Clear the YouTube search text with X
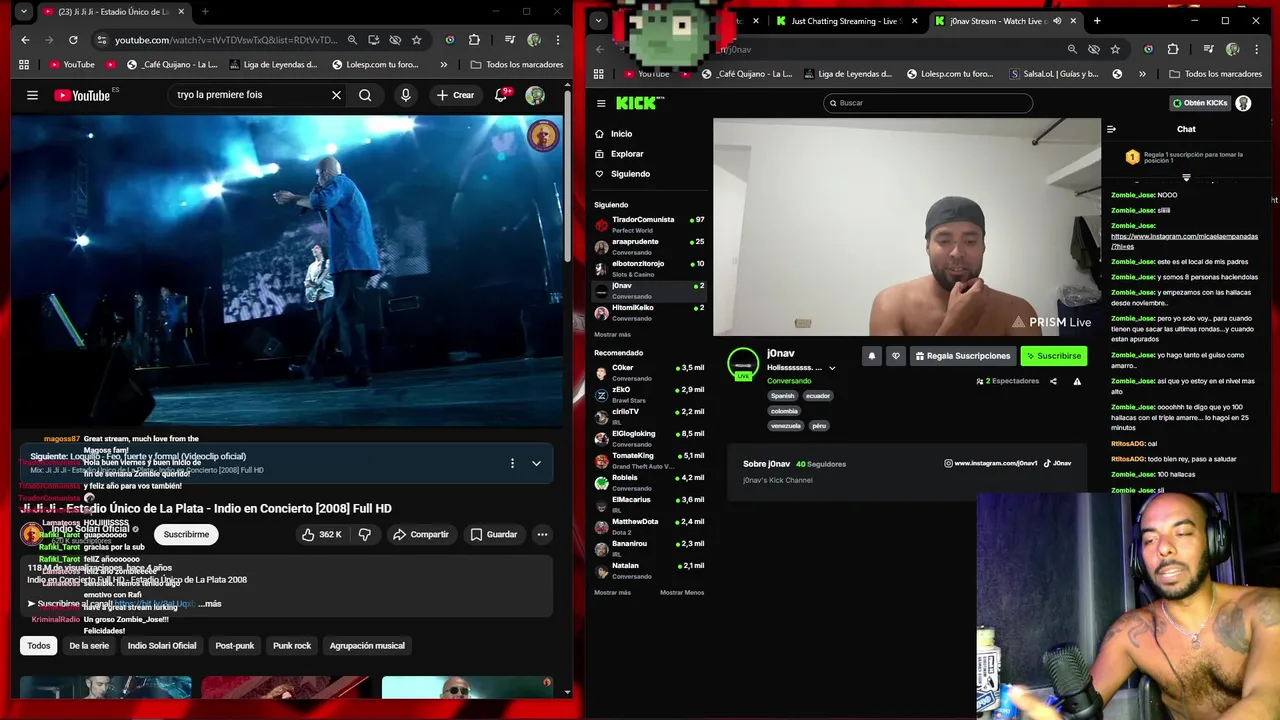The image size is (1280, 720). pos(336,95)
